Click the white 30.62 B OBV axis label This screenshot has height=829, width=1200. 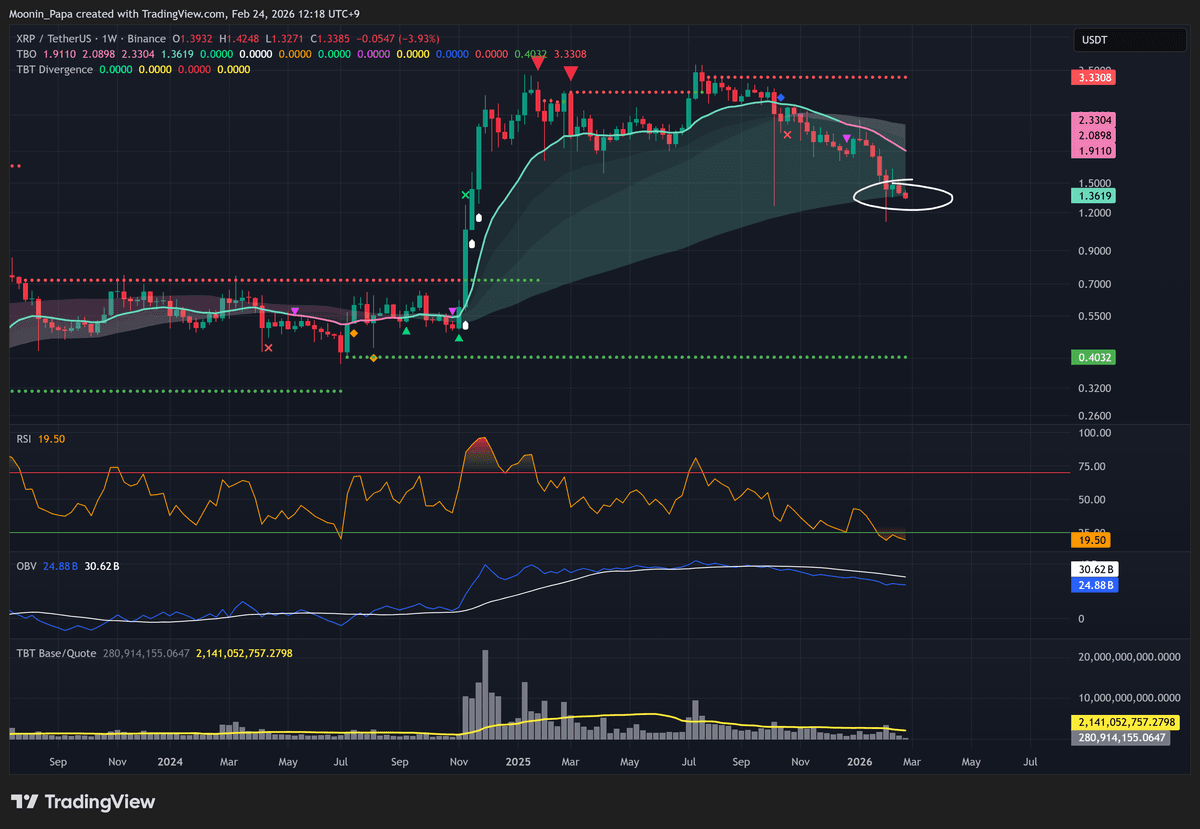(x=1093, y=569)
